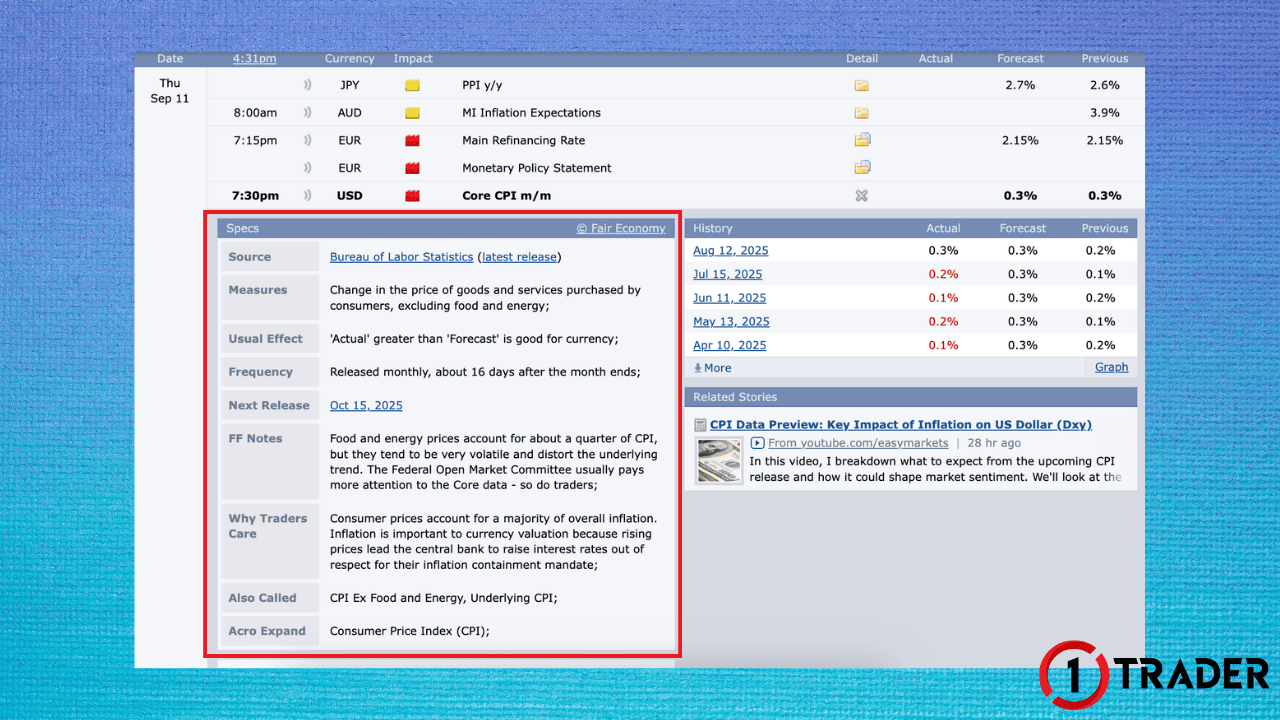Click sound icon in JPY PPI row
The image size is (1280, 720).
308,85
